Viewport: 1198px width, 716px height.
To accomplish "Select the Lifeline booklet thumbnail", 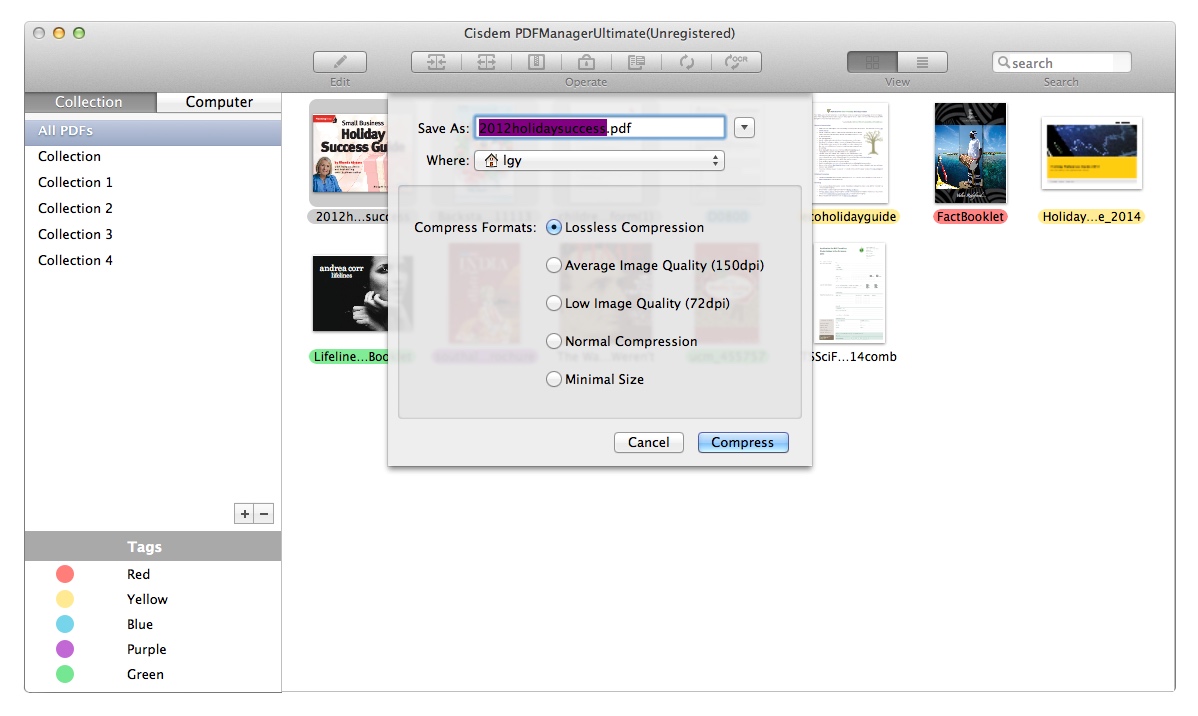I will pos(350,293).
